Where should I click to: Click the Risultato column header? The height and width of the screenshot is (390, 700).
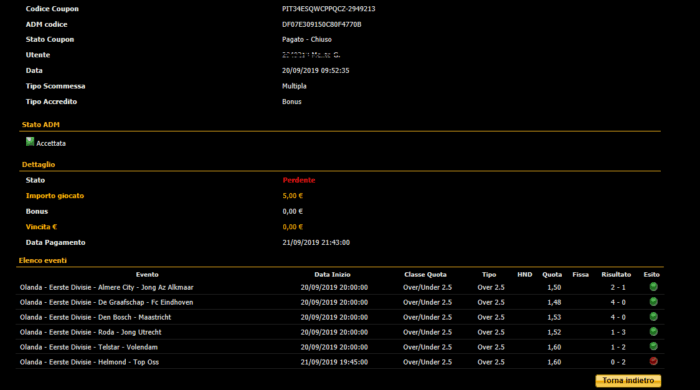point(616,275)
